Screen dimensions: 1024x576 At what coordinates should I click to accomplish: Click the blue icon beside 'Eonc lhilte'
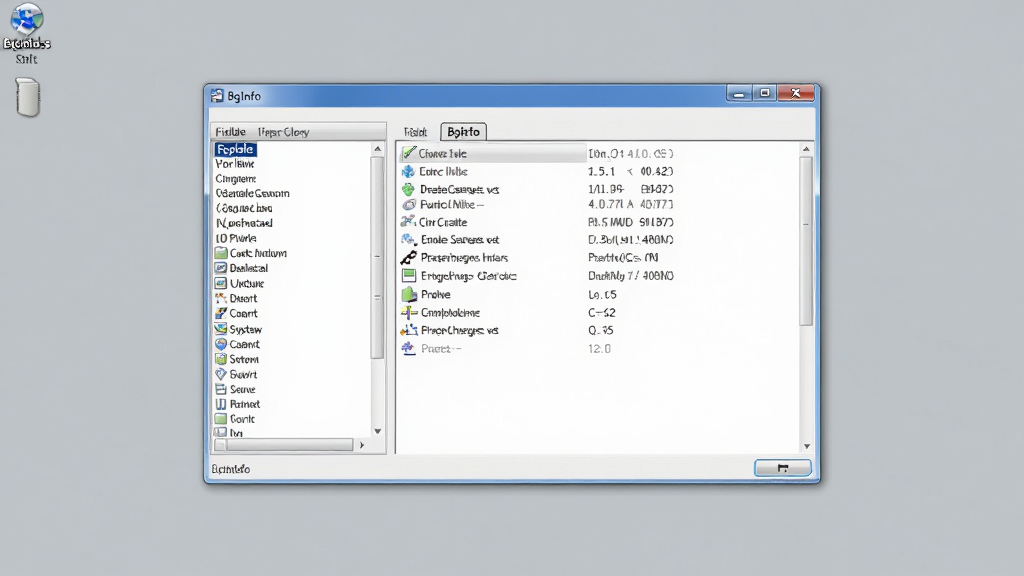[x=408, y=171]
